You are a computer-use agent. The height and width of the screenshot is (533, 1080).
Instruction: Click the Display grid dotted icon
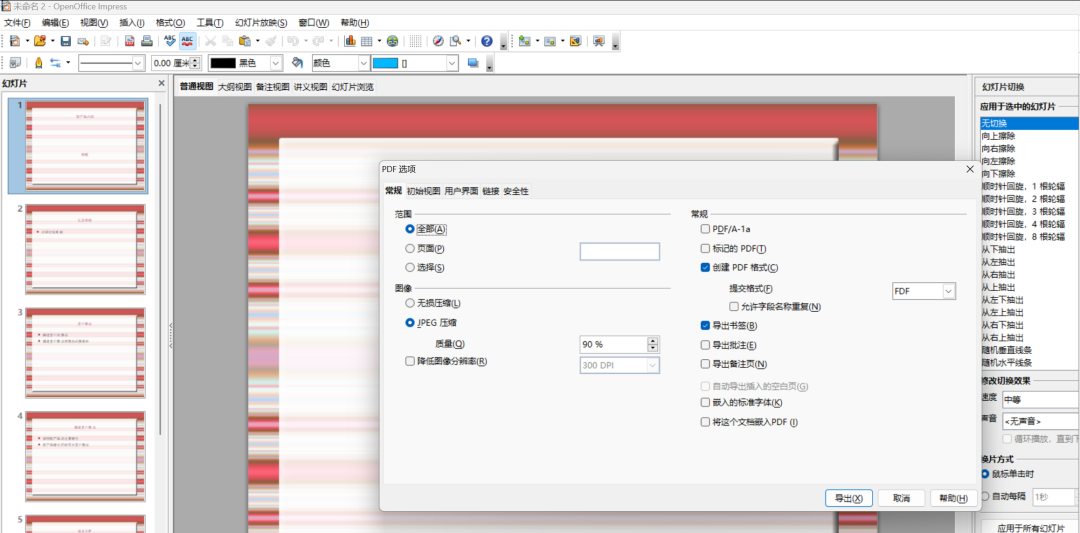[415, 41]
